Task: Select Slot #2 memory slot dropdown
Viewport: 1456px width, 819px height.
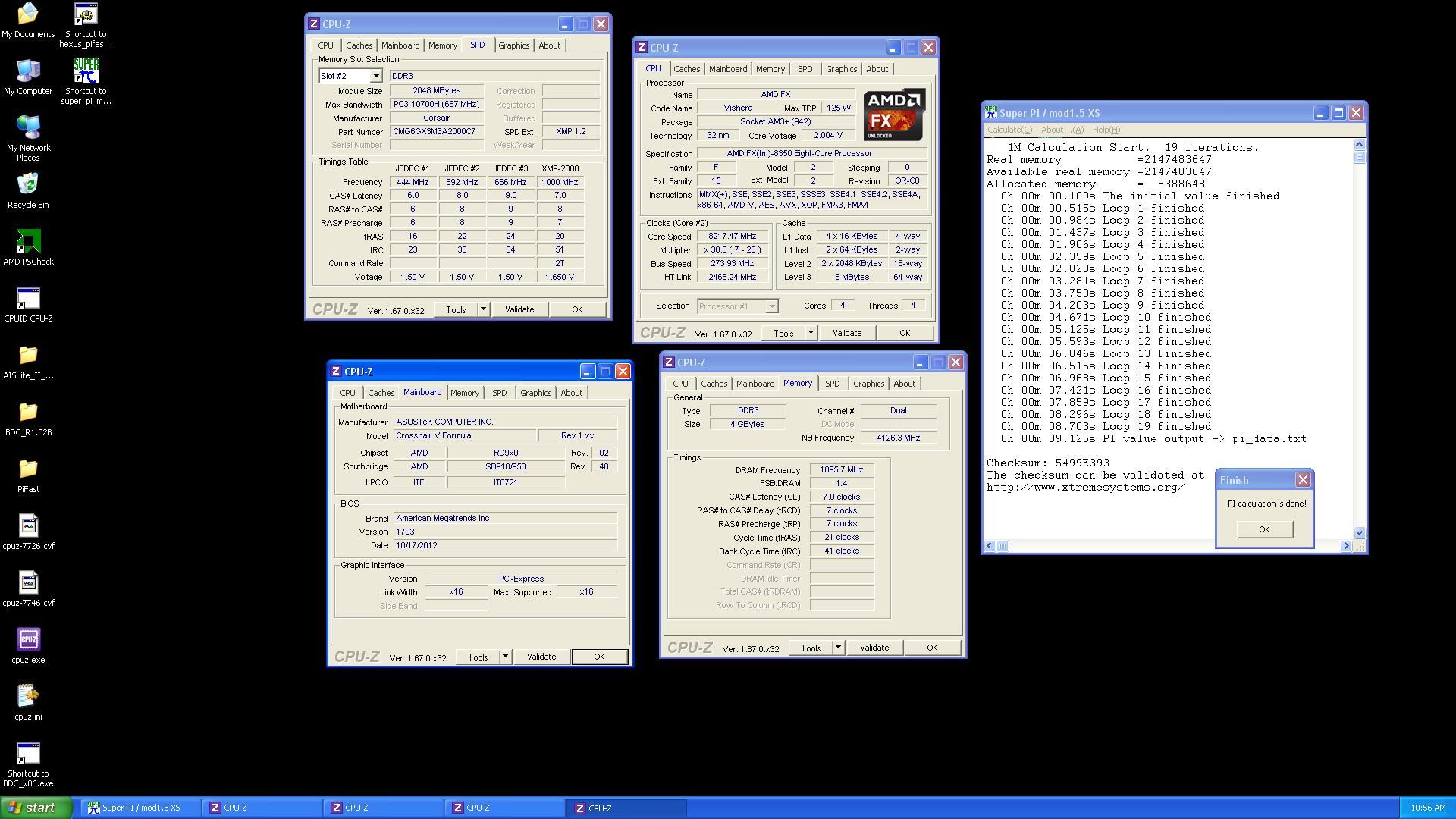Action: click(349, 76)
